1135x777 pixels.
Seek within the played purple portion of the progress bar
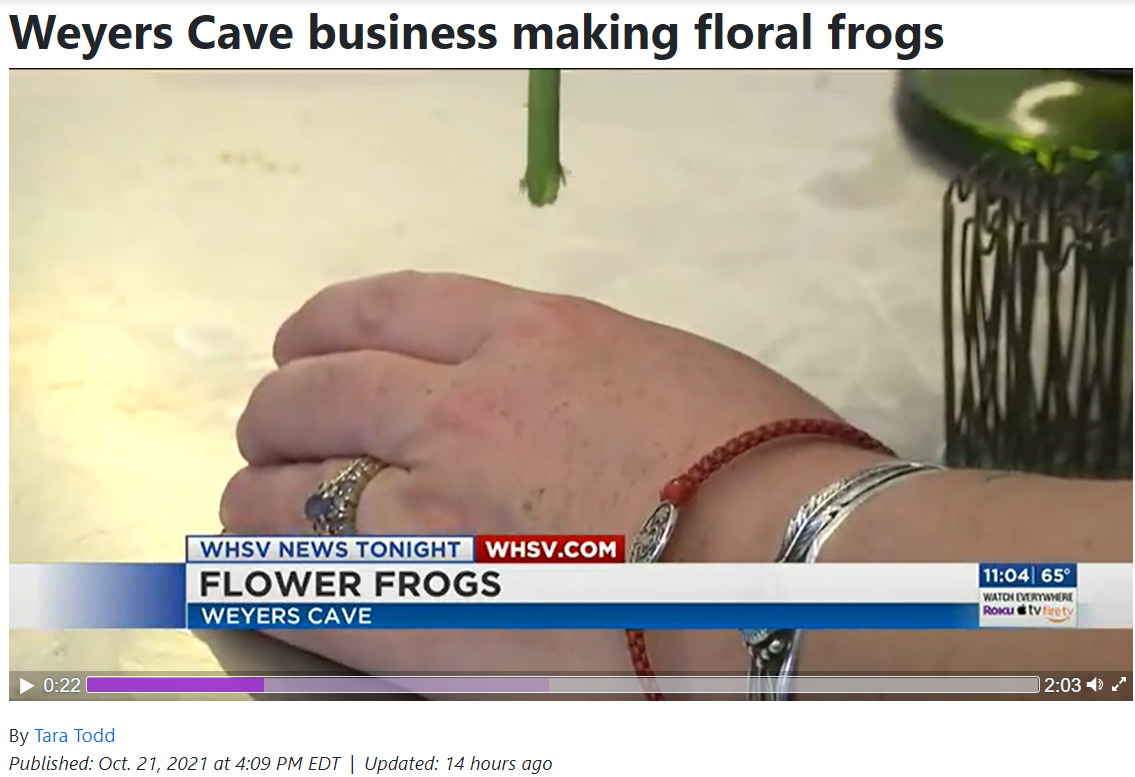click(x=175, y=684)
